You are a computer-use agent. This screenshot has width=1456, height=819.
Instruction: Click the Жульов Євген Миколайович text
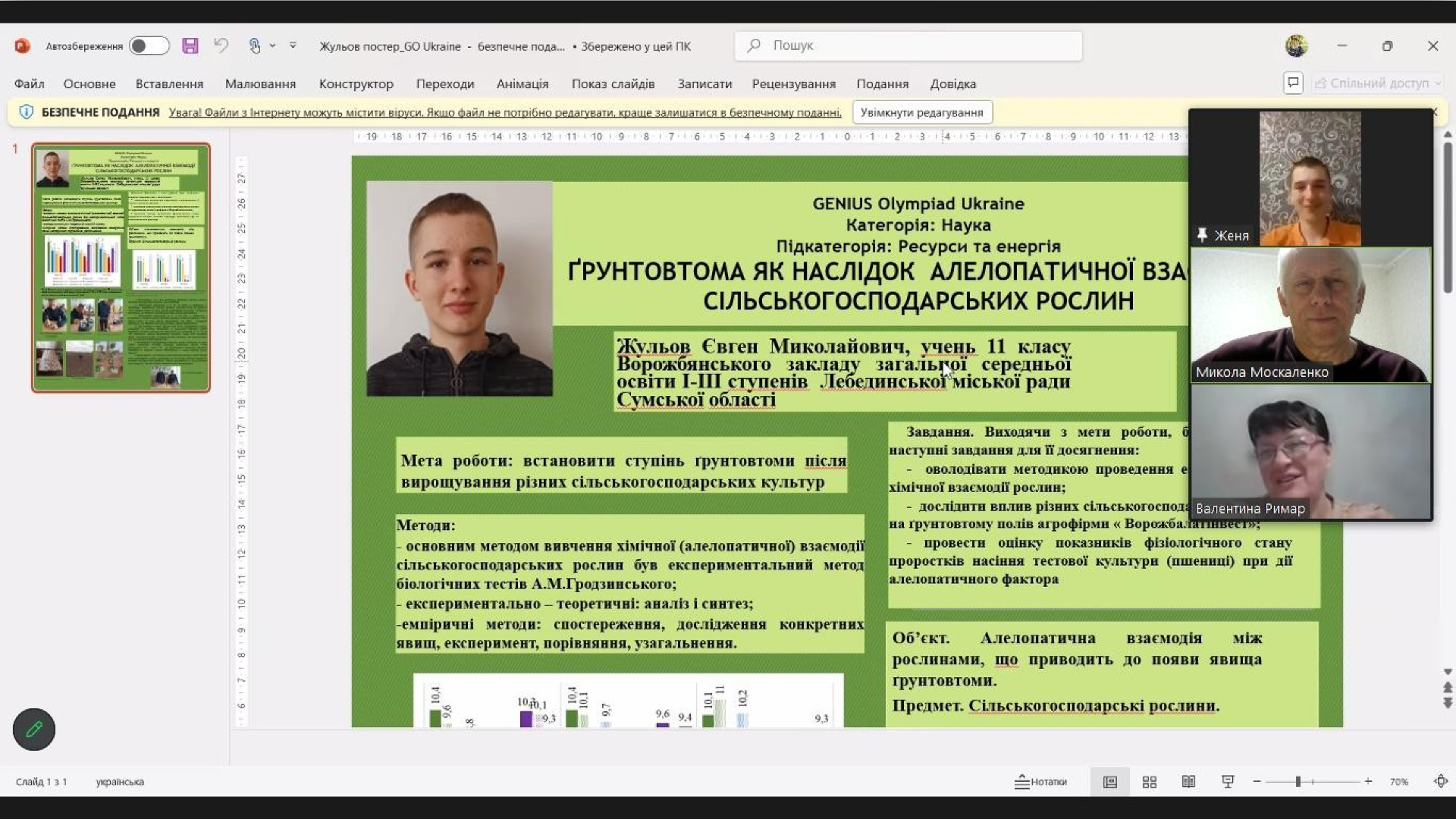(762, 346)
